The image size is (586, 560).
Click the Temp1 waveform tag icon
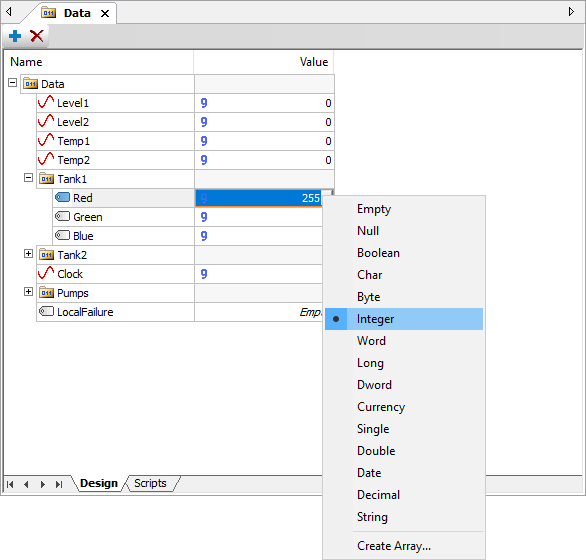pos(46,140)
